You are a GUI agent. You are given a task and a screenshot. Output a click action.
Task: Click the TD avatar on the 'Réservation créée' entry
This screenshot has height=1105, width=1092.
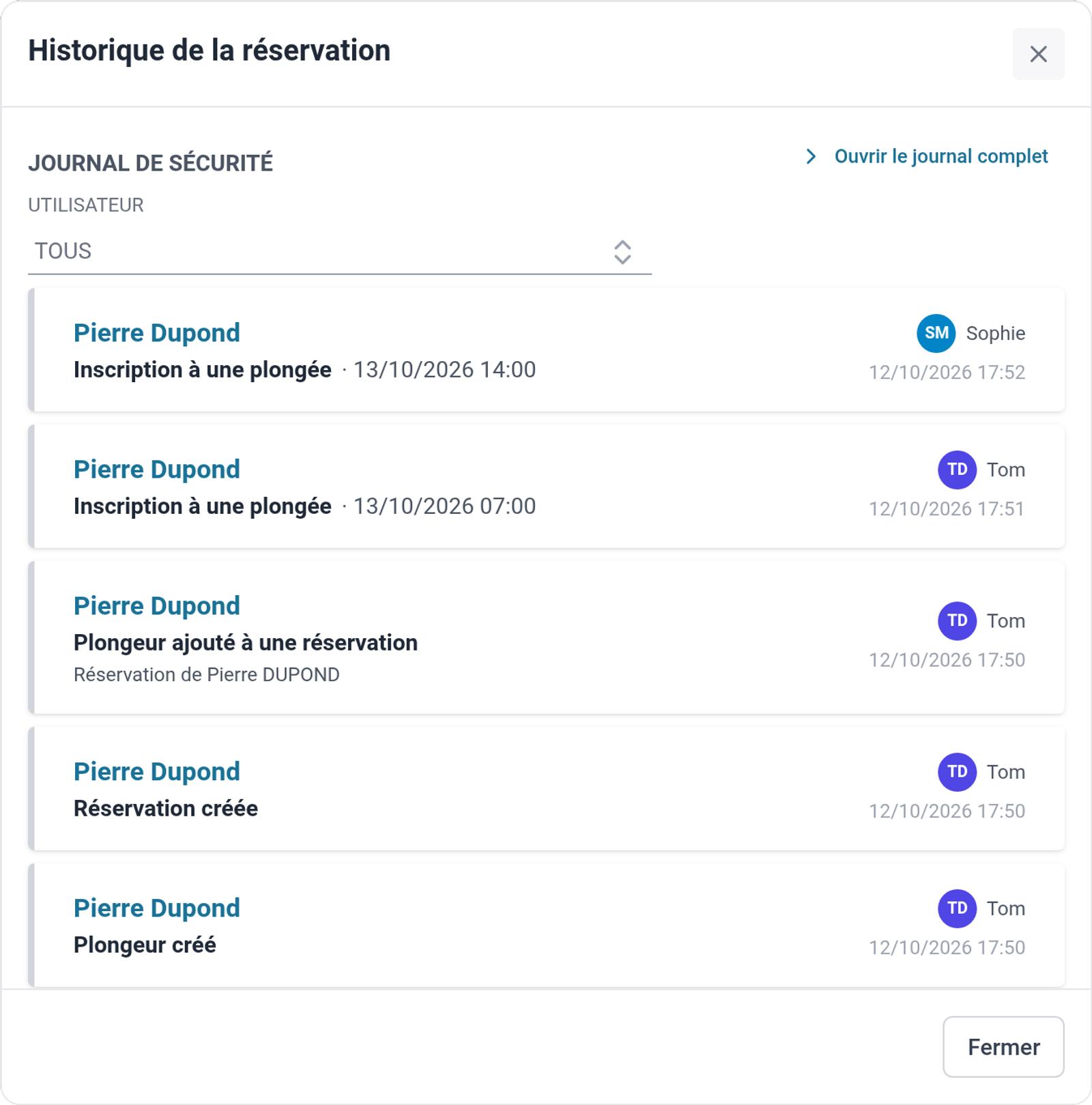click(957, 772)
